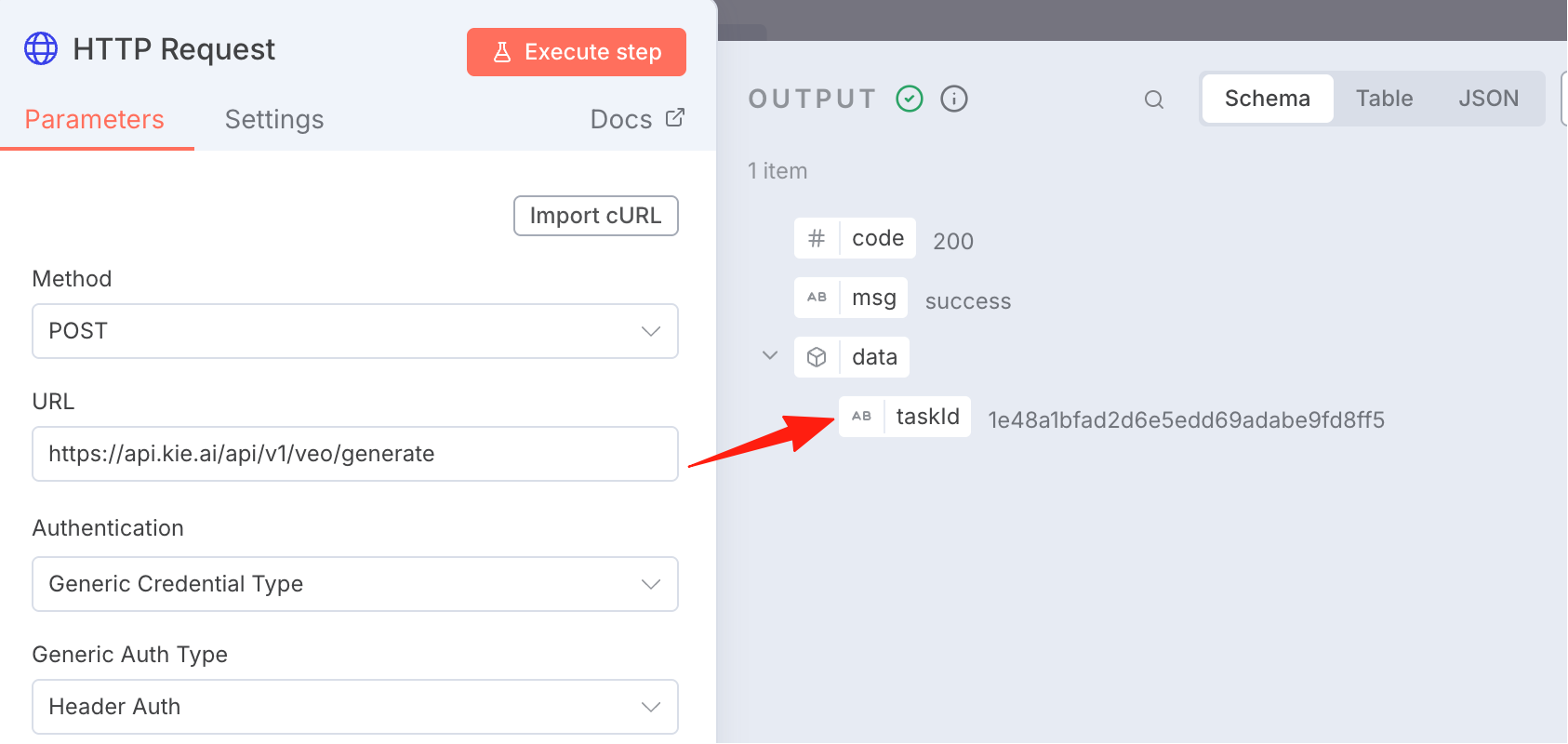This screenshot has width=1568, height=744.
Task: Switch output view to JSON
Action: (1488, 99)
